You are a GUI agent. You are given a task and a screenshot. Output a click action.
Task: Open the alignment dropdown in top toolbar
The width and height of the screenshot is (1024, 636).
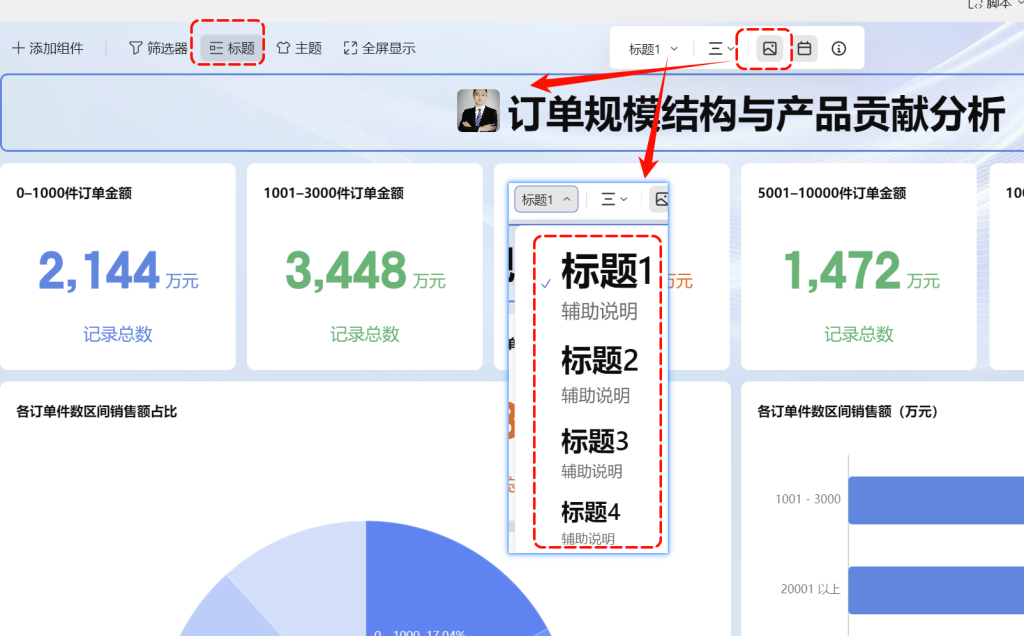722,49
